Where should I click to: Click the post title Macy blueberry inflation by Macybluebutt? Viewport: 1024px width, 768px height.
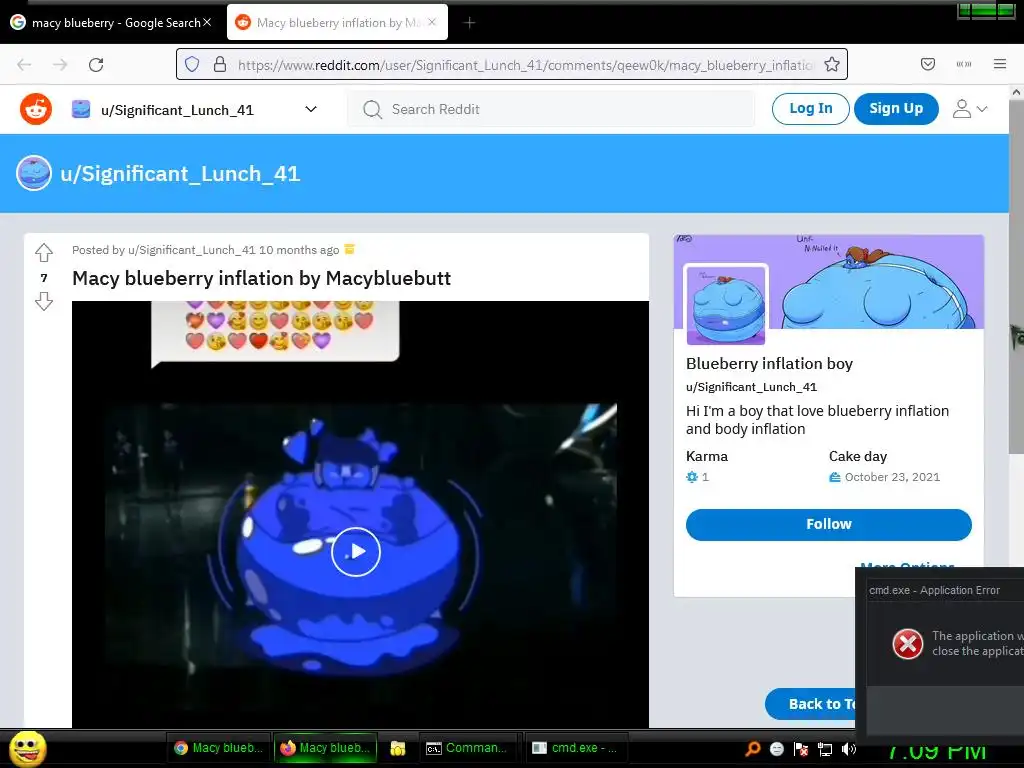tap(261, 278)
